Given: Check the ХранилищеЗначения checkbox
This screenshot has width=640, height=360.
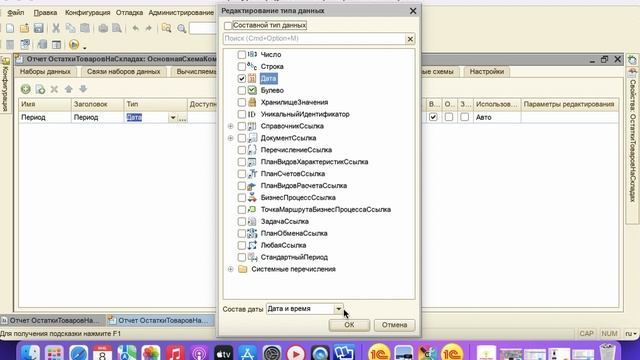Looking at the screenshot, I should point(242,102).
